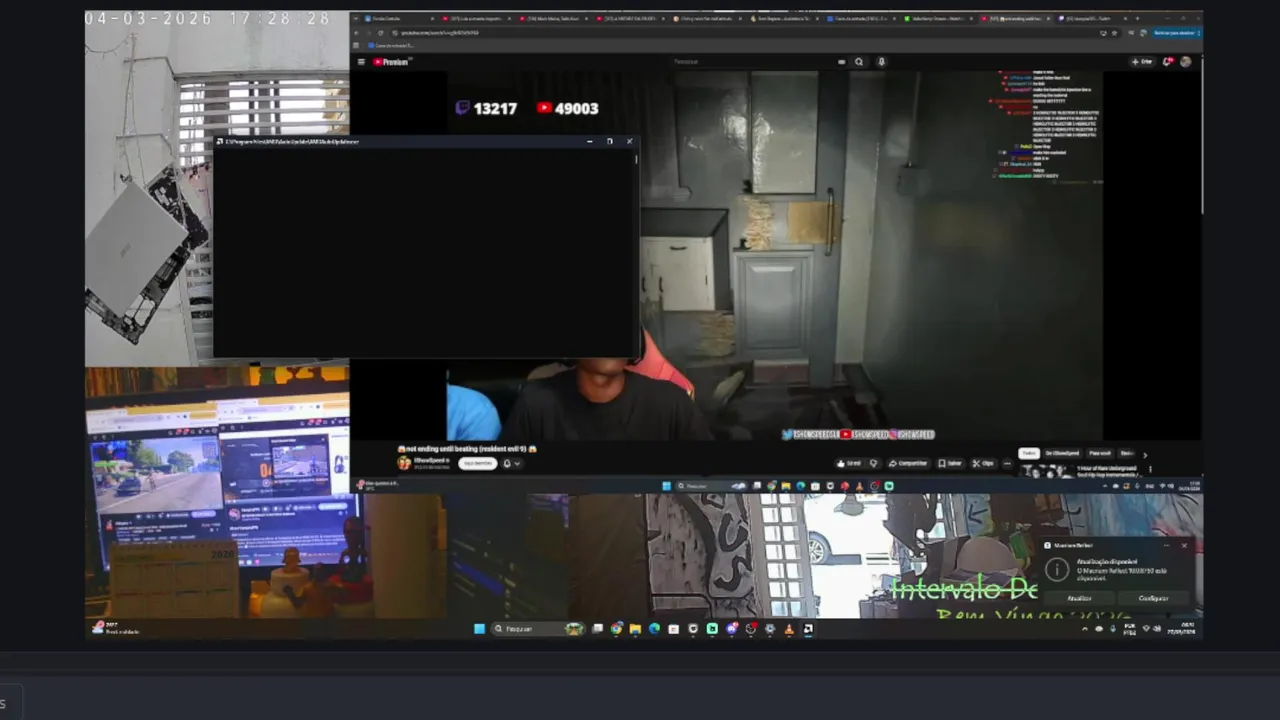Image resolution: width=1280 pixels, height=720 pixels.
Task: Click Salvar to save the video
Action: [950, 463]
